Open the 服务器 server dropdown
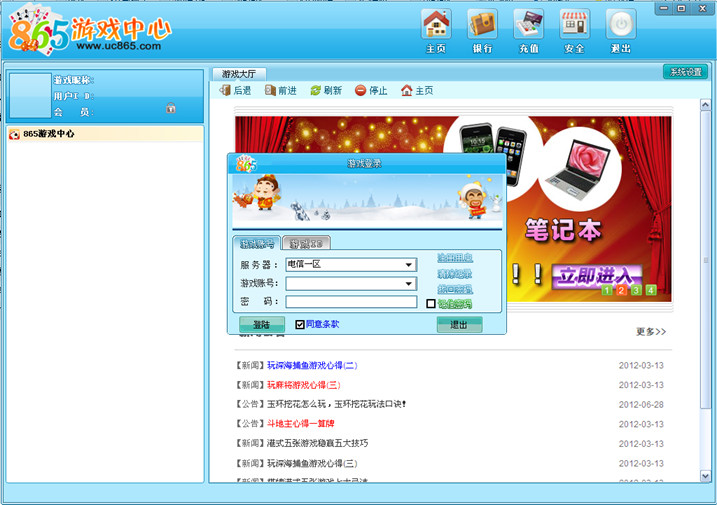Viewport: 717px width, 505px height. tap(351, 264)
